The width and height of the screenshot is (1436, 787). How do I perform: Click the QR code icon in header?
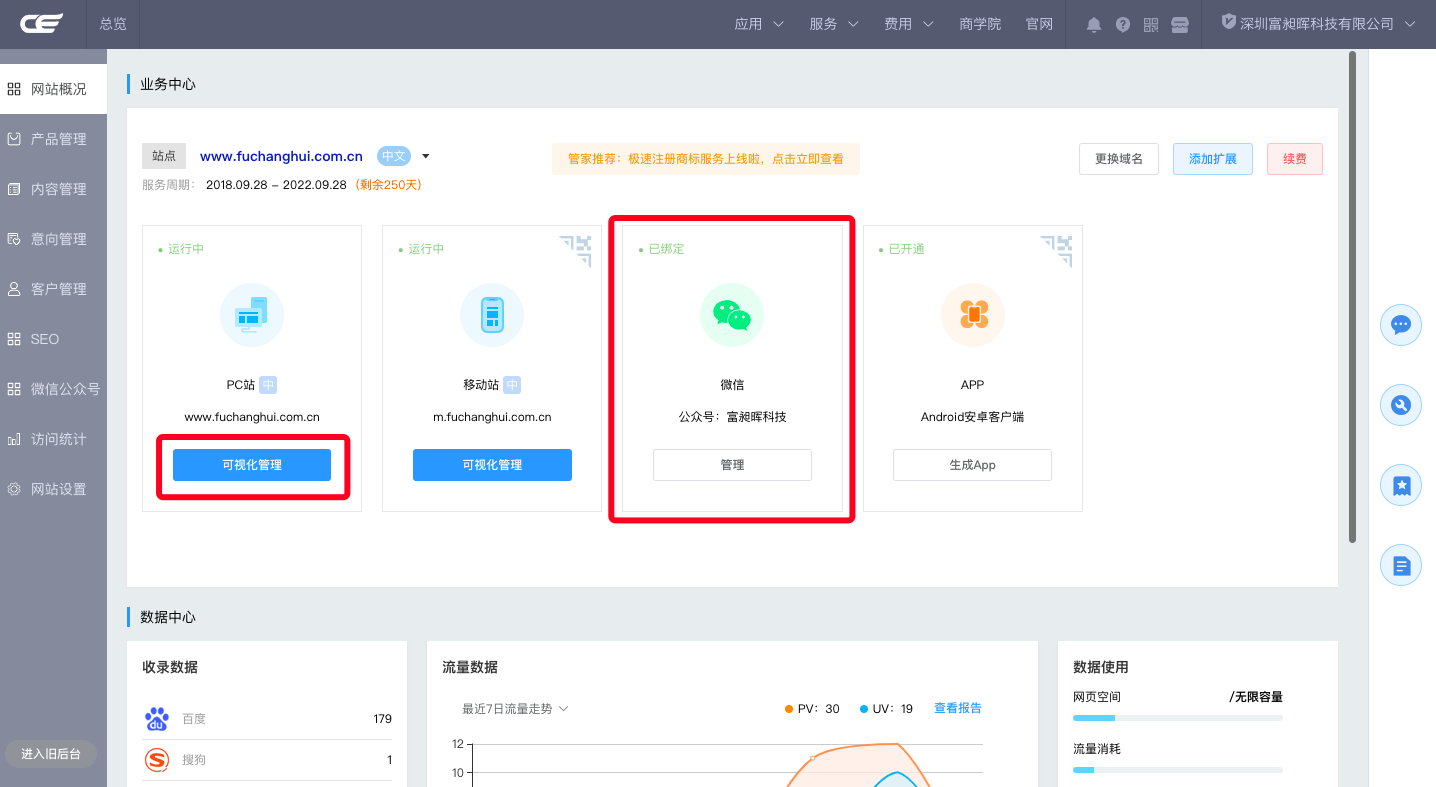coord(1151,25)
